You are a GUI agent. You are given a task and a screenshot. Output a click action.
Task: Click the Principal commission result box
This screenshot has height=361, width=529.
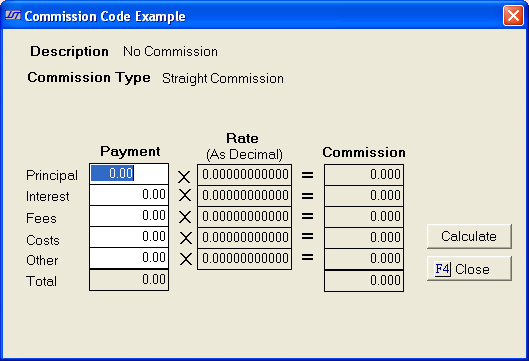pyautogui.click(x=364, y=174)
